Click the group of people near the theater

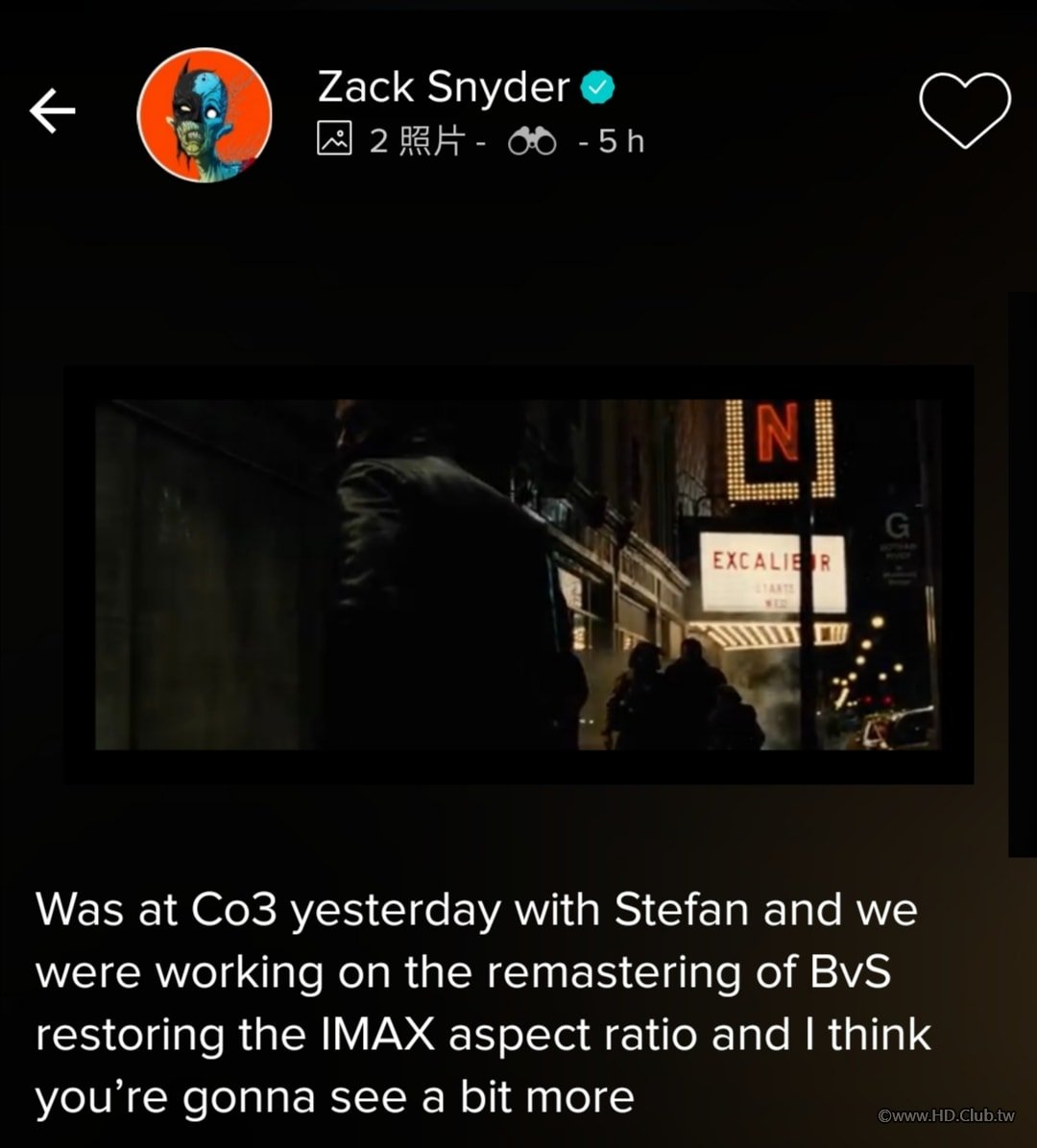pos(683,696)
